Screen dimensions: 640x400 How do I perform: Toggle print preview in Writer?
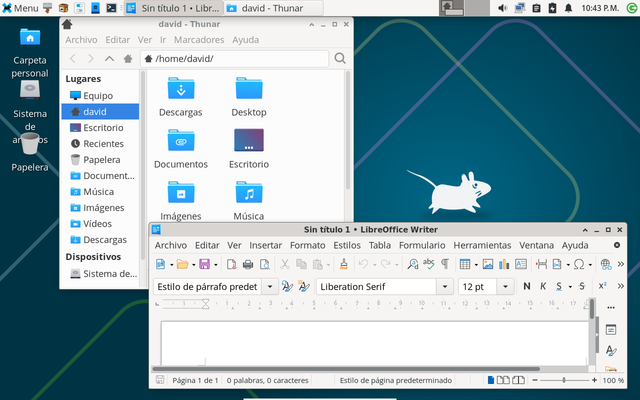tap(265, 264)
